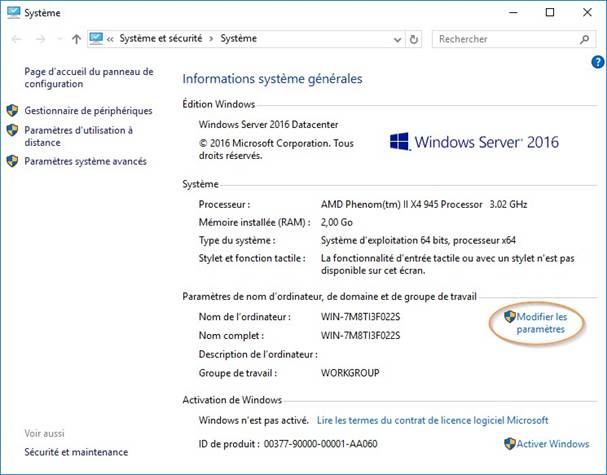The width and height of the screenshot is (607, 475).
Task: Select the Nom complet value
Action: [360, 335]
